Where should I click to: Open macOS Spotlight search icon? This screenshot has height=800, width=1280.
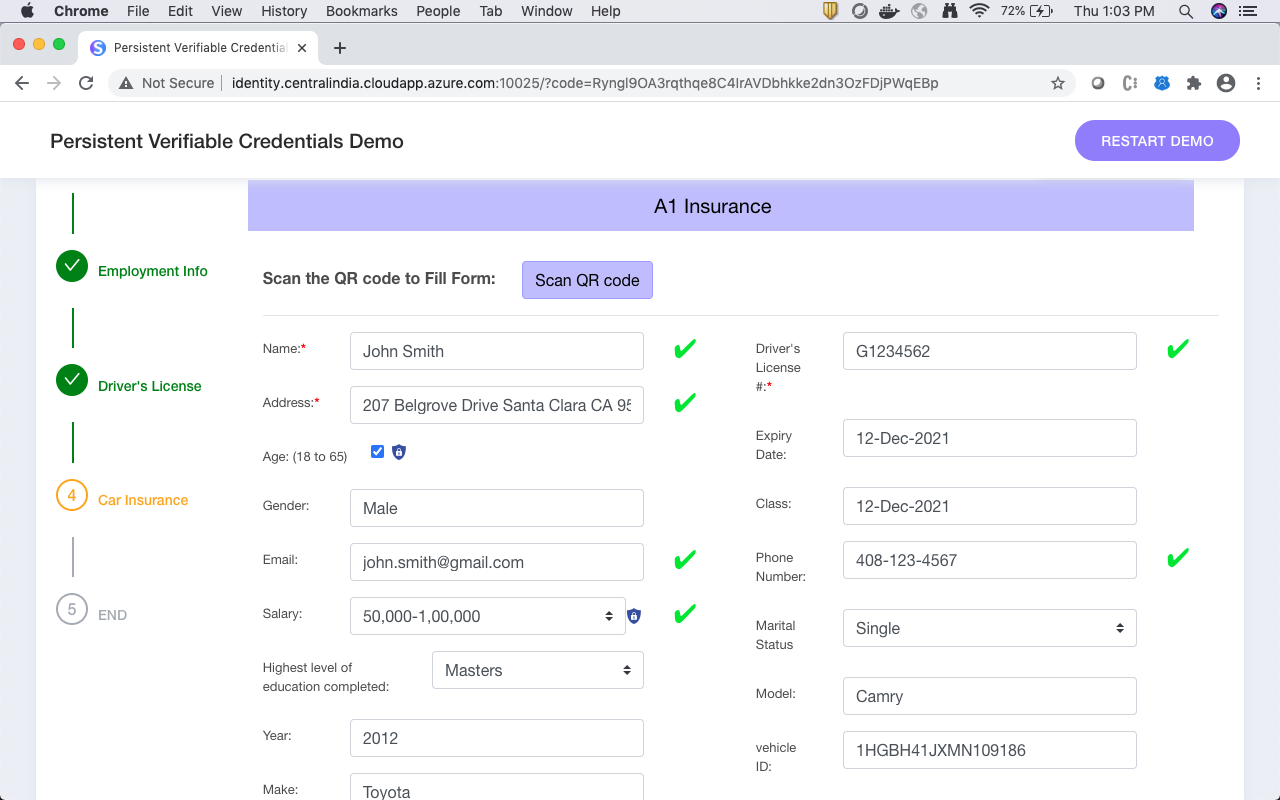(1186, 11)
